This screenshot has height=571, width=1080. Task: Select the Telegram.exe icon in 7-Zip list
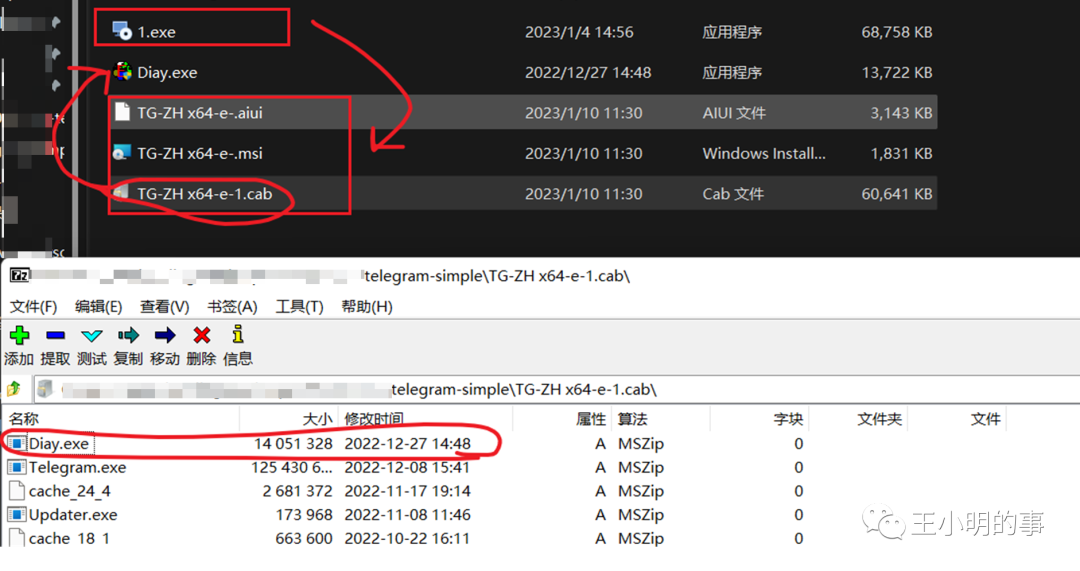(17, 467)
